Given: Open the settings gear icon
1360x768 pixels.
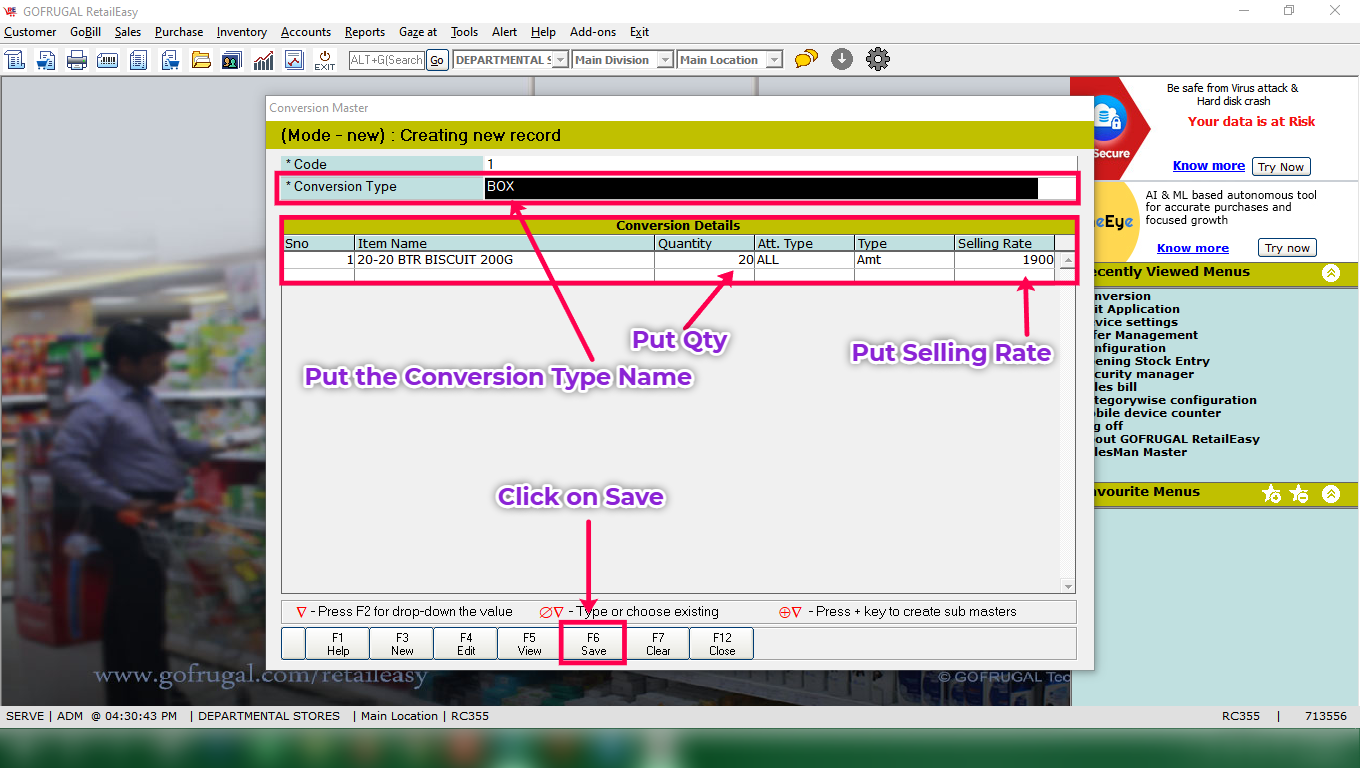Looking at the screenshot, I should click(x=878, y=60).
